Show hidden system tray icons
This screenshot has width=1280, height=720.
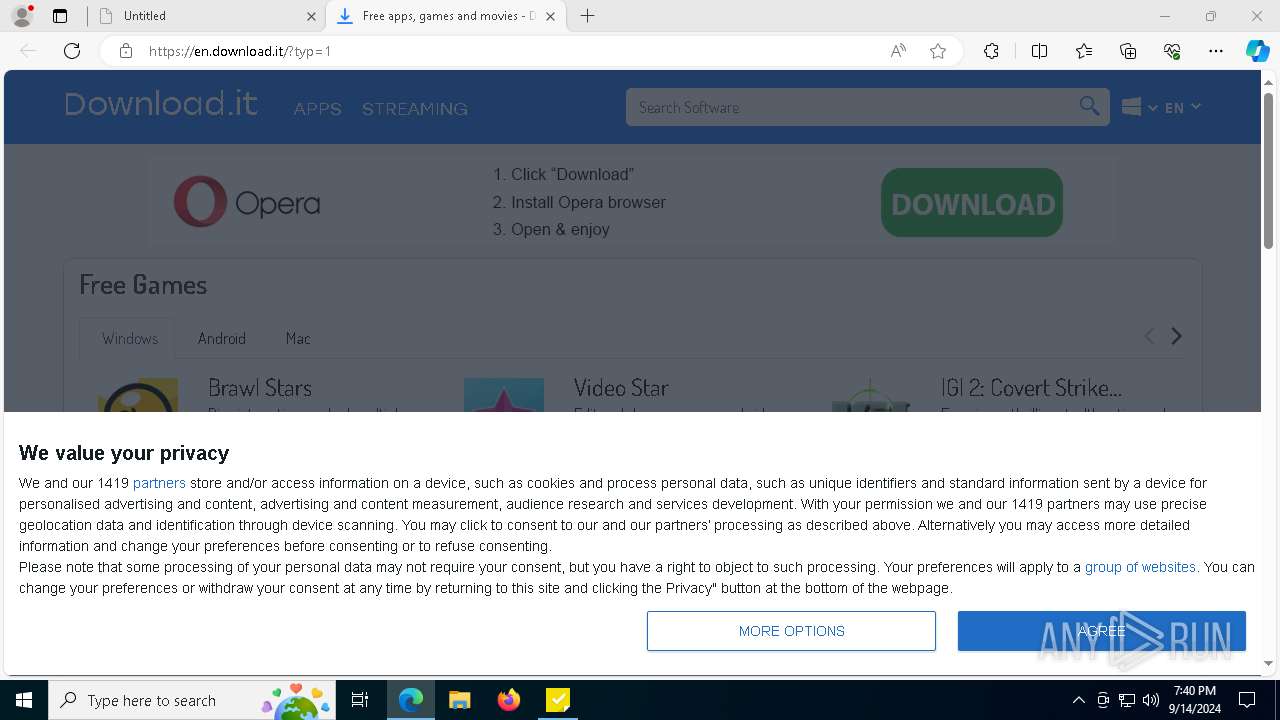pos(1078,700)
